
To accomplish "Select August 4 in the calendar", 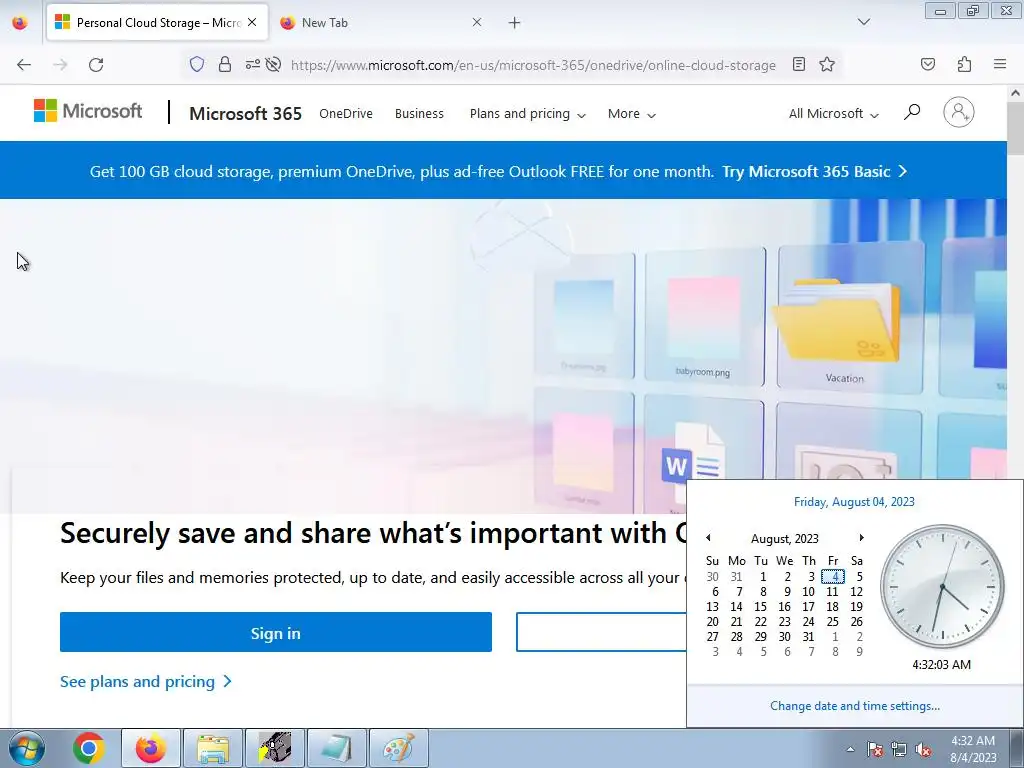I will tap(833, 577).
